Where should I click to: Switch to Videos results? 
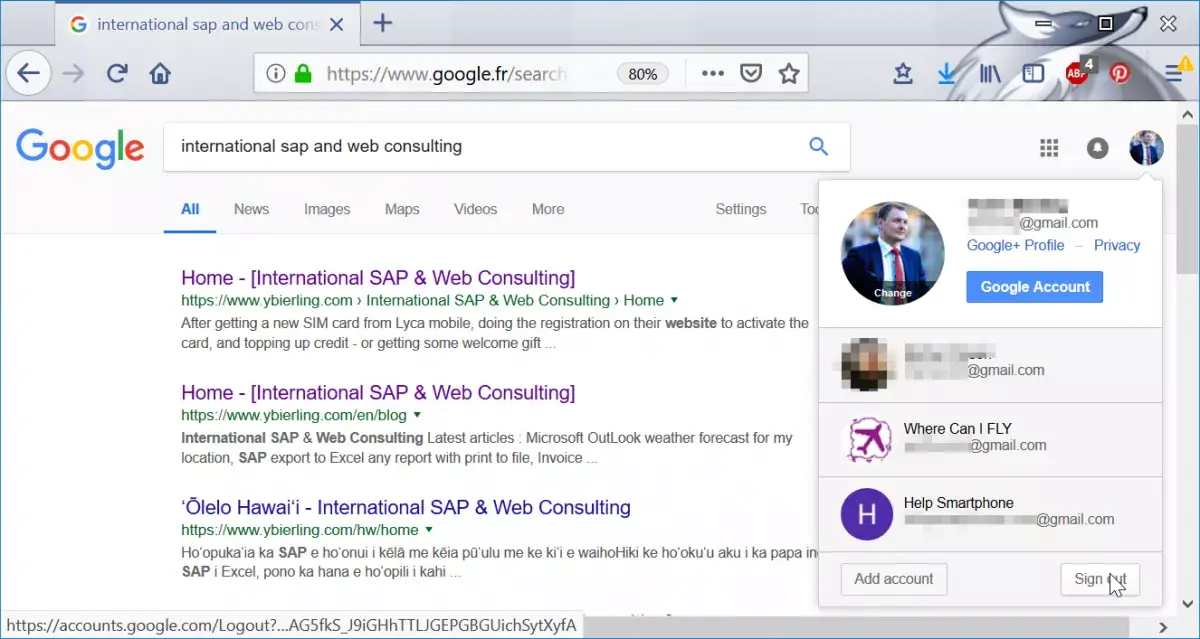[x=475, y=209]
